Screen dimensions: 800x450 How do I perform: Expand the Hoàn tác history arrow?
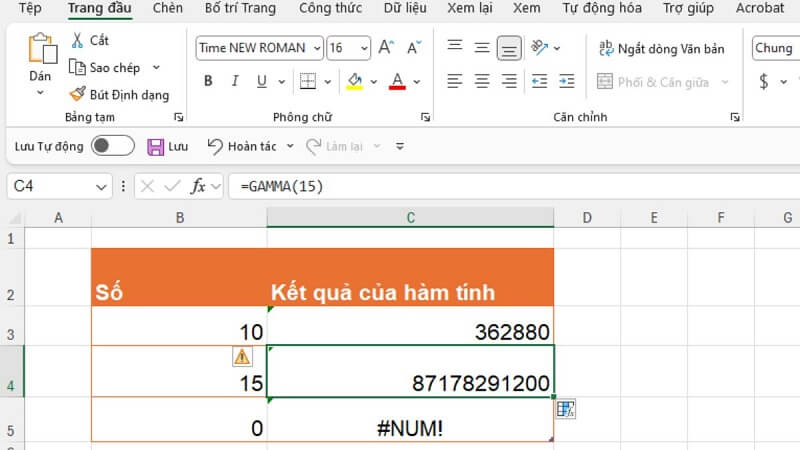290,146
